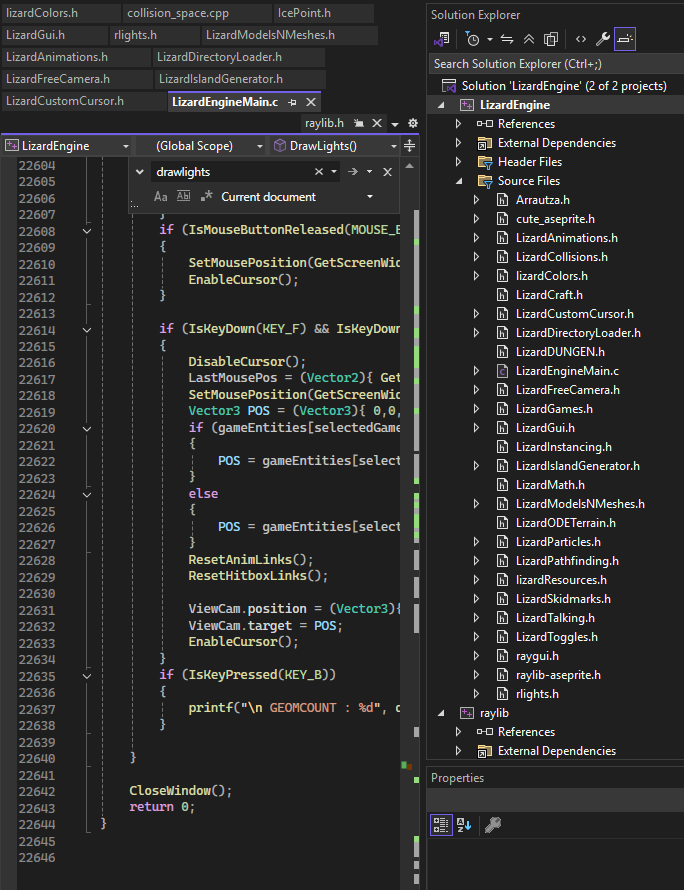Open the DrawLights() member dropdown
Image resolution: width=684 pixels, height=890 pixels.
coord(330,146)
